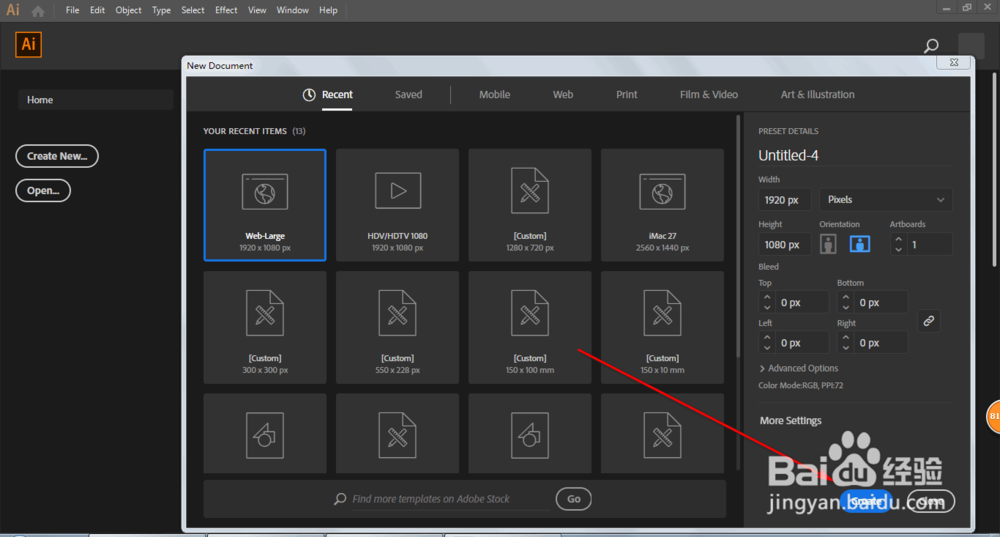The height and width of the screenshot is (537, 1000).
Task: Open the View menu
Action: 257,10
